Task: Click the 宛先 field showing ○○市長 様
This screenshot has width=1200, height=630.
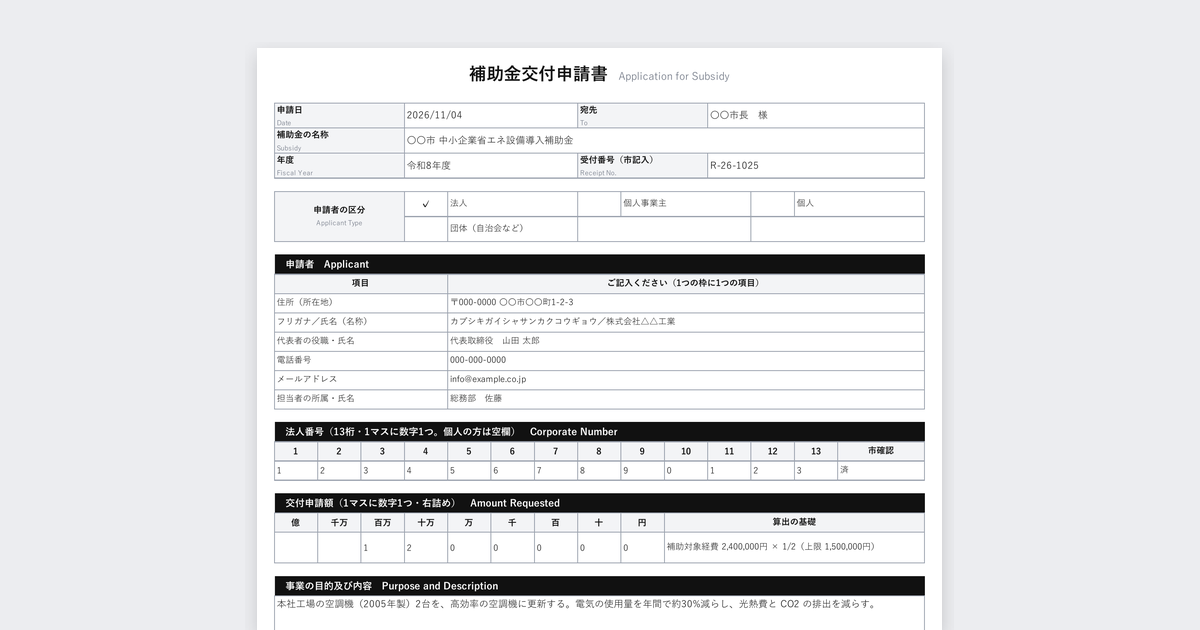Action: (x=816, y=116)
